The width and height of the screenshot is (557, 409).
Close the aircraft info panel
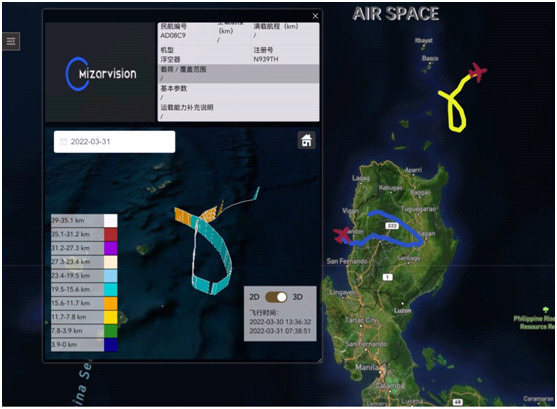coord(315,16)
